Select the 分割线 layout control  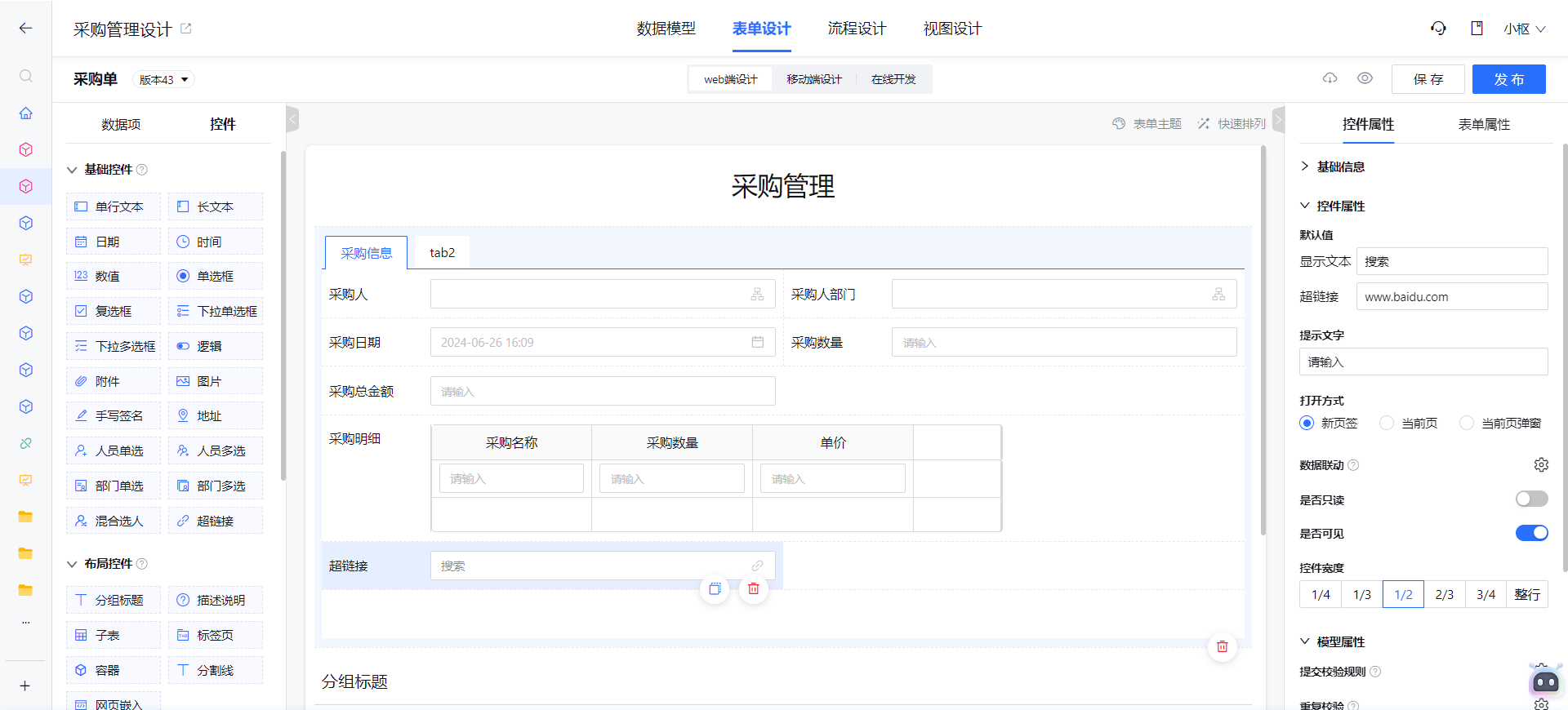click(x=216, y=670)
